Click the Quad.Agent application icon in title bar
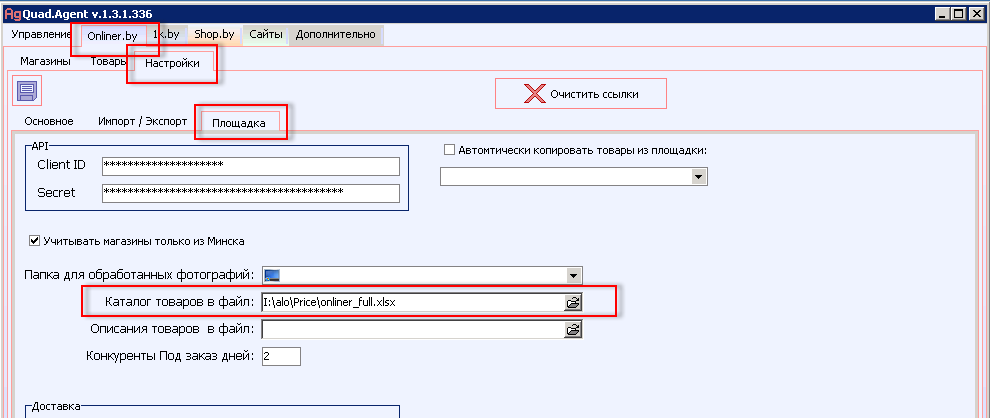The image size is (990, 418). point(12,13)
